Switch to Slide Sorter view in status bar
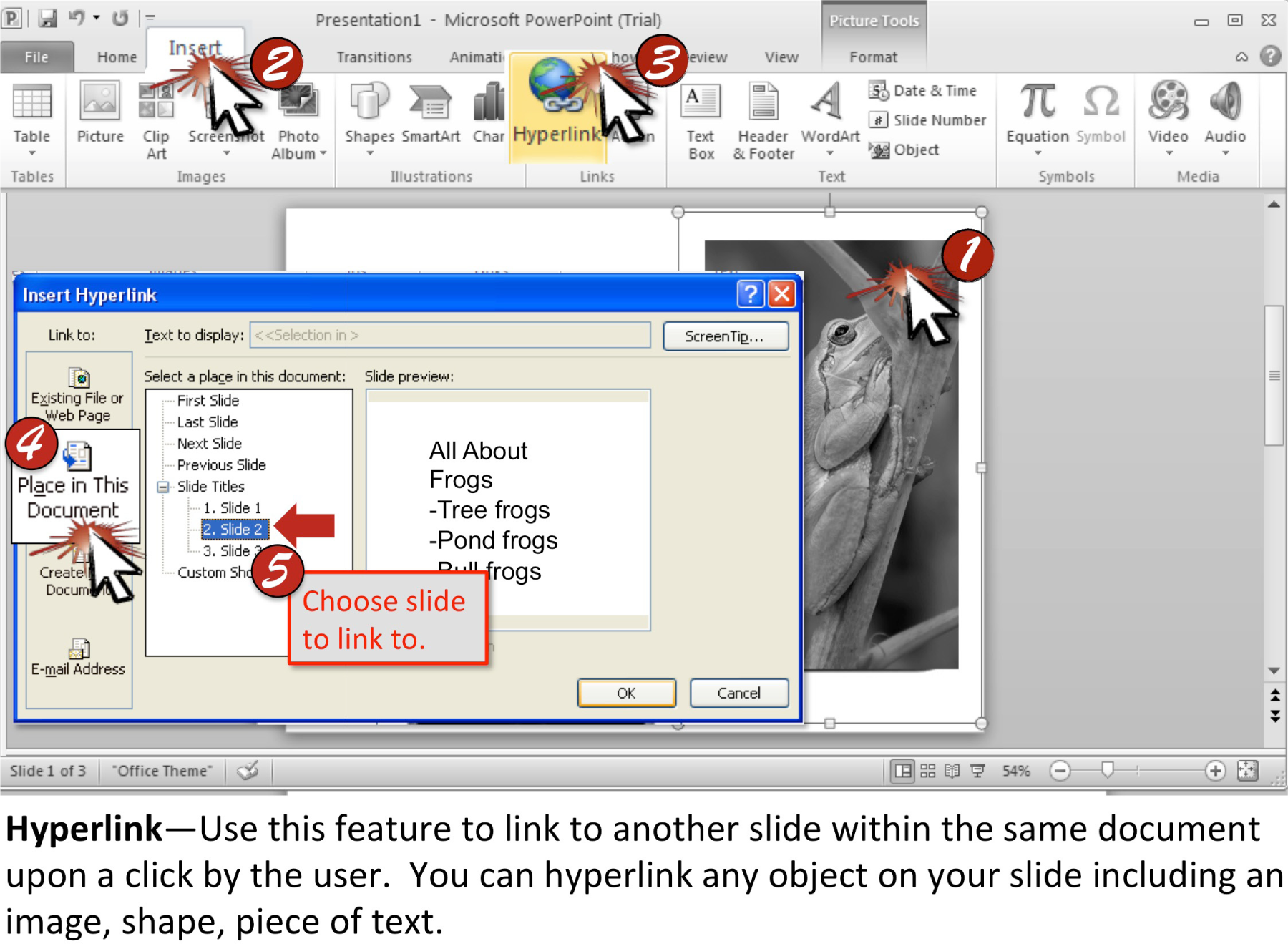This screenshot has height=944, width=1288. [x=928, y=771]
